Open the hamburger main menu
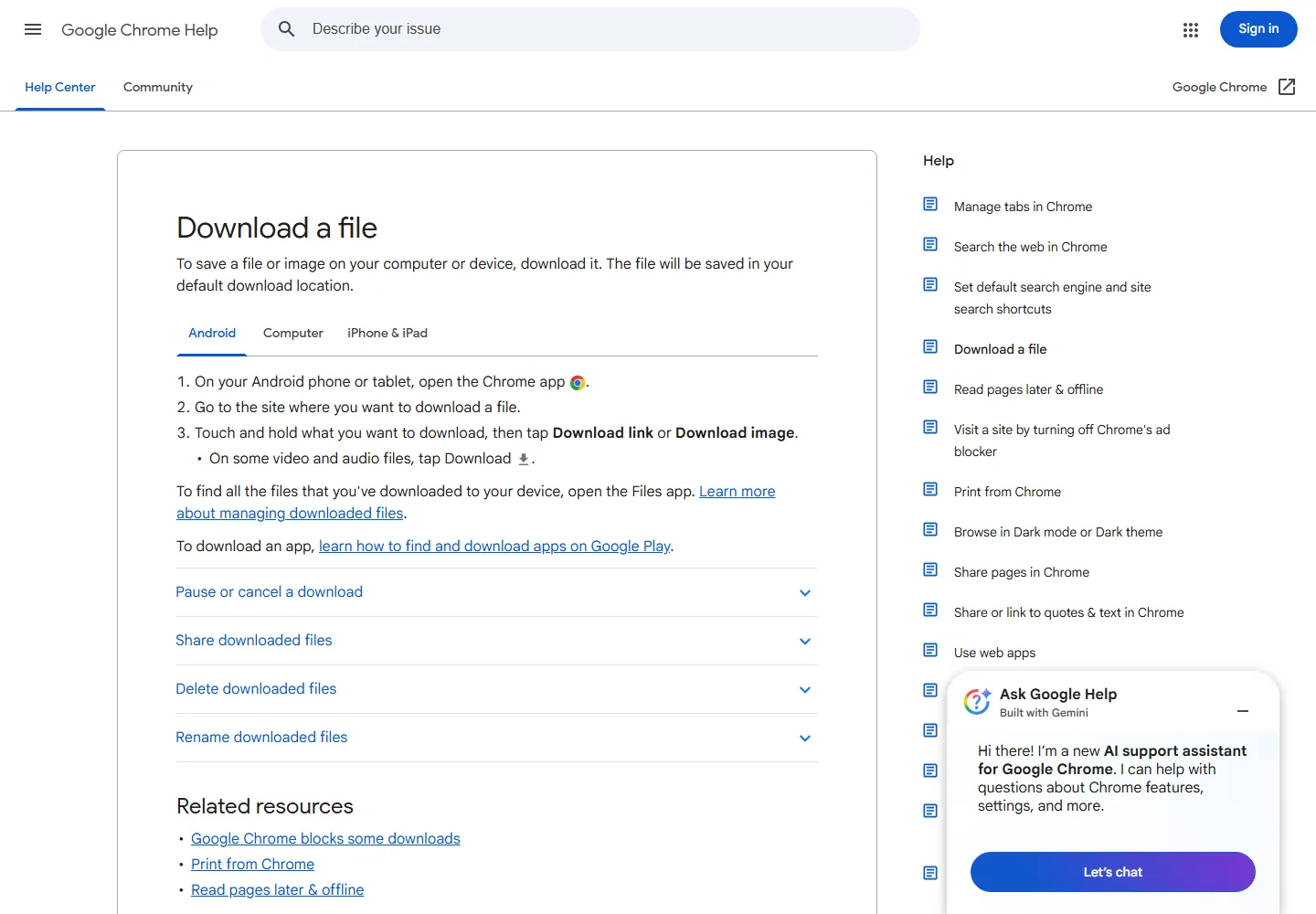1316x914 pixels. [33, 29]
